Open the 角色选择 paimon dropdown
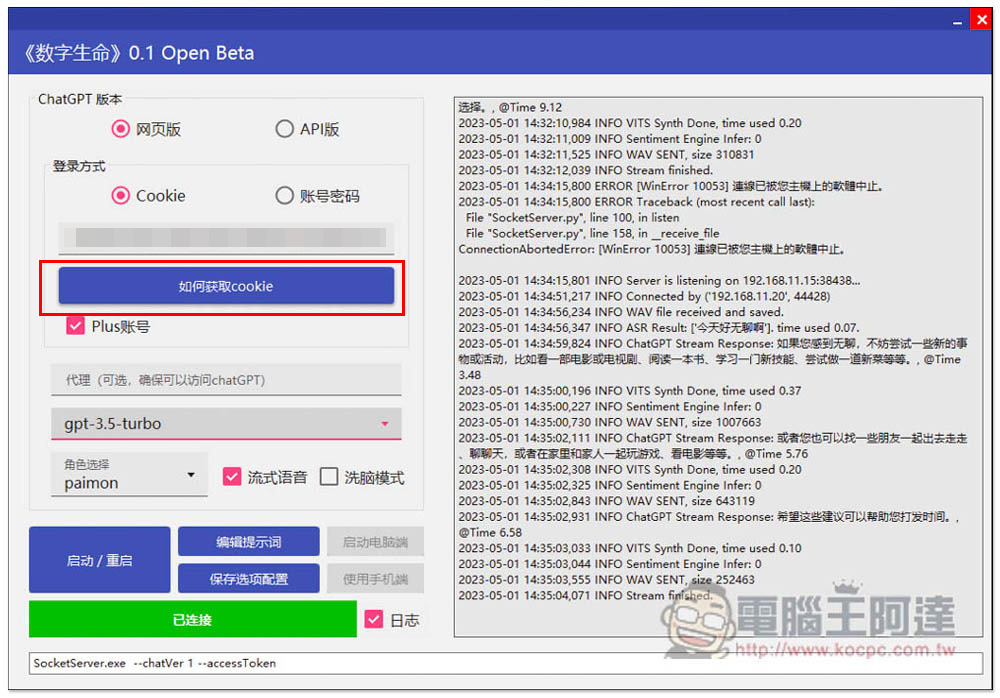Screen dimensions: 1000x698 point(129,475)
